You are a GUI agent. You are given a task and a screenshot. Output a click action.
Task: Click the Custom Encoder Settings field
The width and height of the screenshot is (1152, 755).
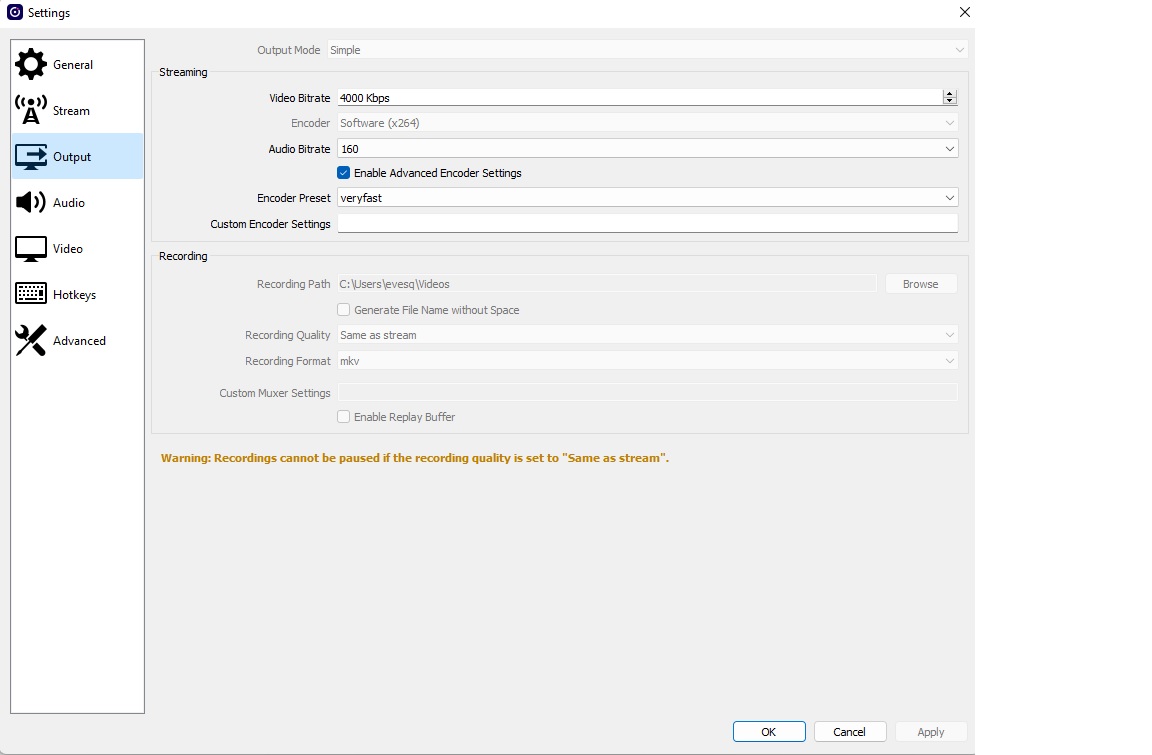point(647,224)
